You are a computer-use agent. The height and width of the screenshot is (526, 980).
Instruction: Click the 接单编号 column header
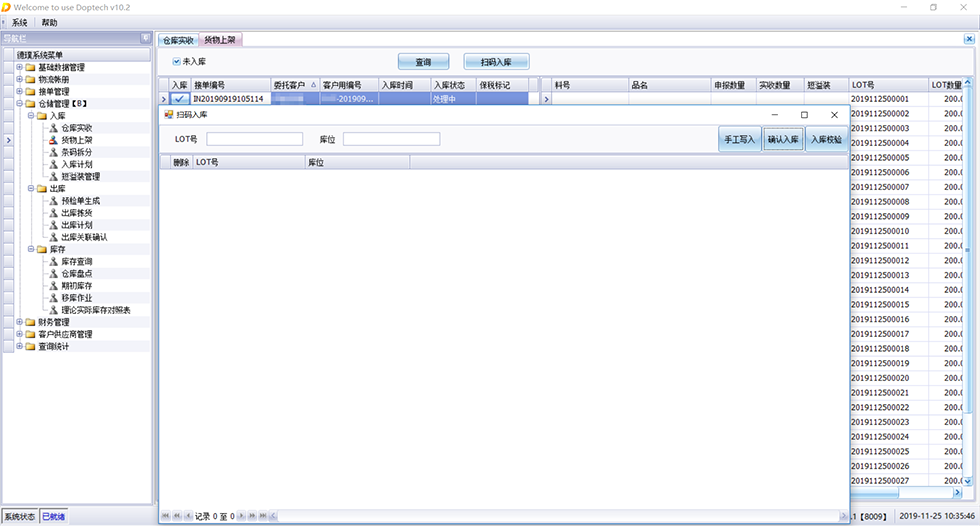coord(231,85)
